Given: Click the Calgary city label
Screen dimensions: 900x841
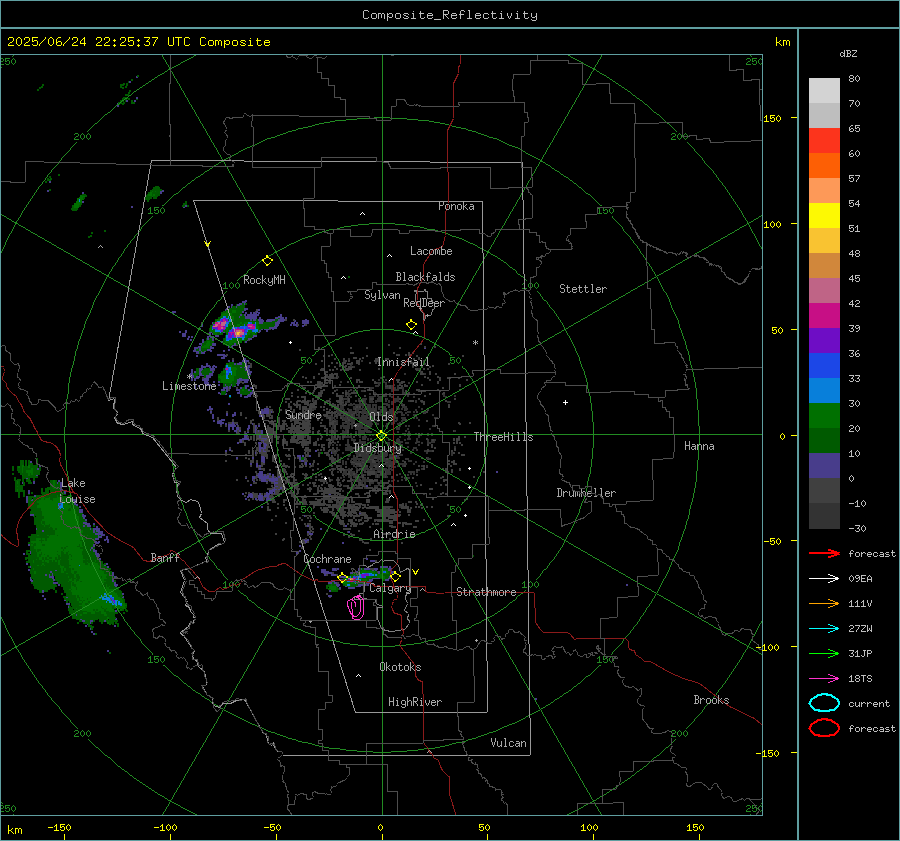Looking at the screenshot, I should pyautogui.click(x=390, y=588).
